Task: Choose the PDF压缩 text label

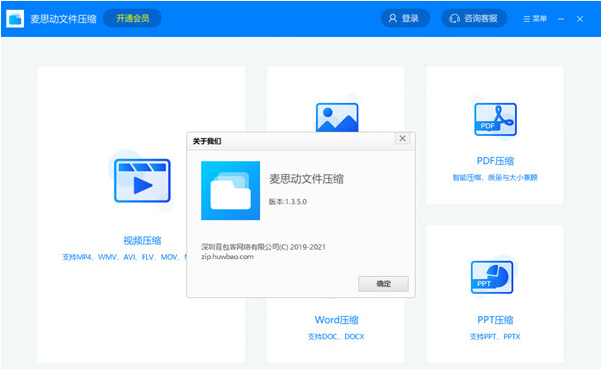Action: [x=495, y=161]
